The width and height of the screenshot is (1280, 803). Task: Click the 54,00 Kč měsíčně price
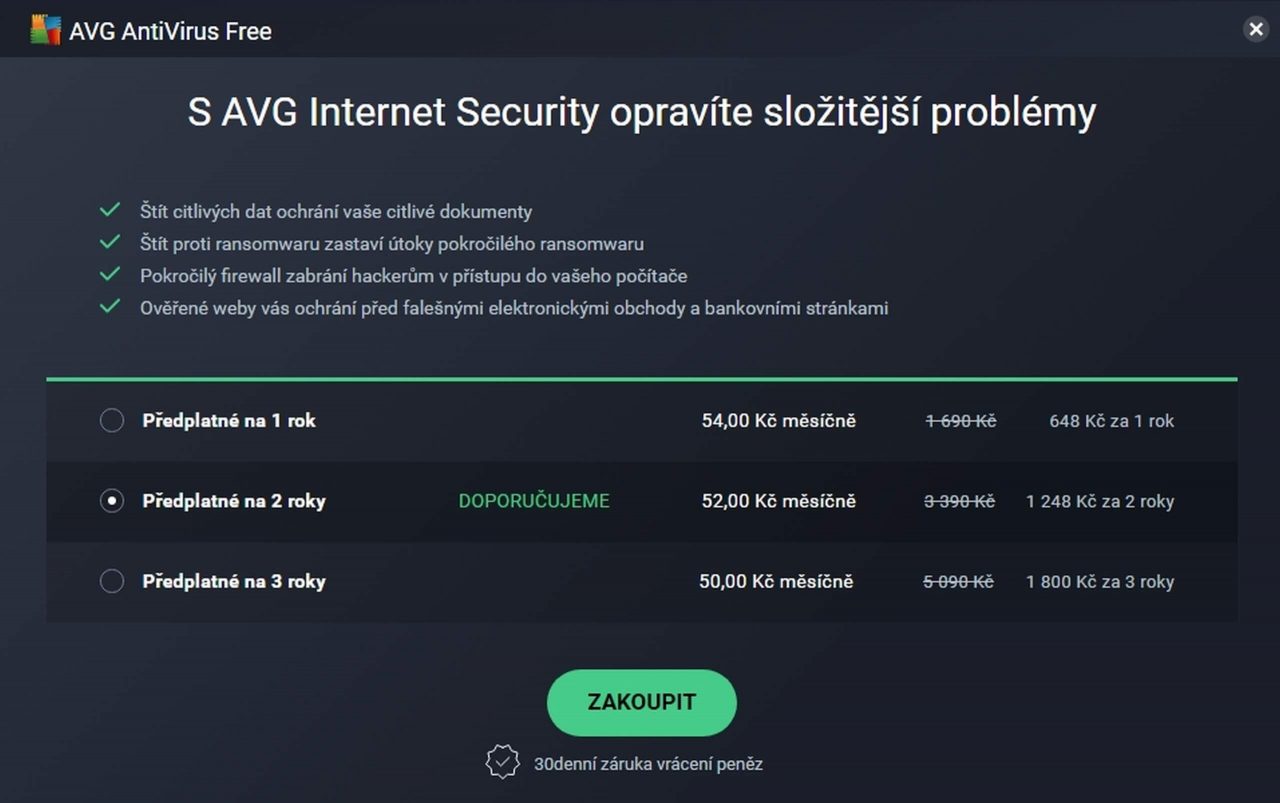(779, 421)
